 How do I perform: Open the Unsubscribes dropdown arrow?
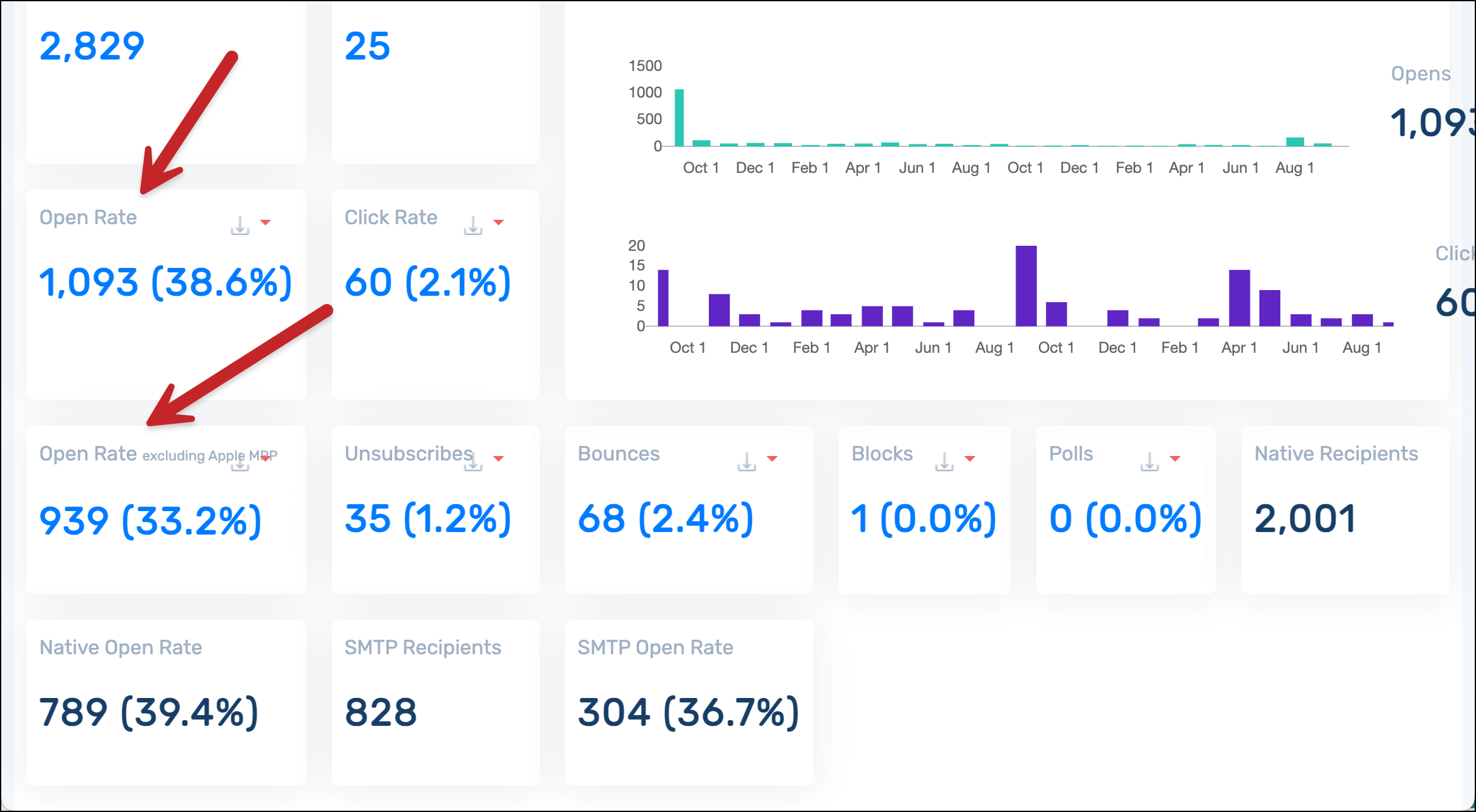499,459
